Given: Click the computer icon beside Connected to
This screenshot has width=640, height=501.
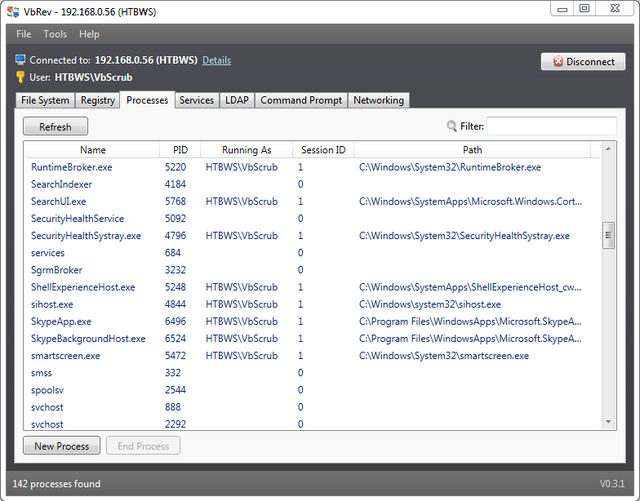Looking at the screenshot, I should [20, 60].
